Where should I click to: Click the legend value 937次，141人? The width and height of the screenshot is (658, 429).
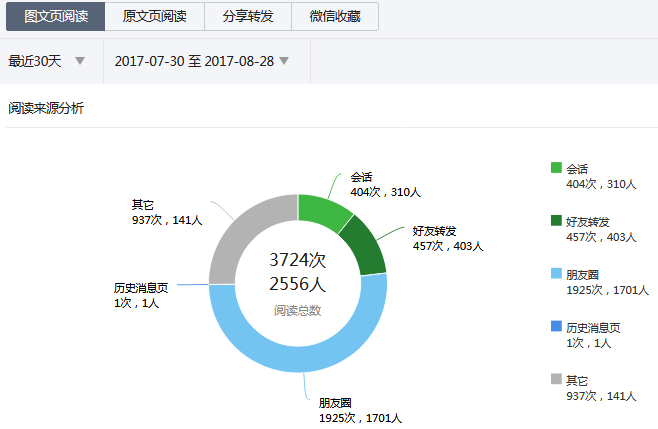coord(601,396)
